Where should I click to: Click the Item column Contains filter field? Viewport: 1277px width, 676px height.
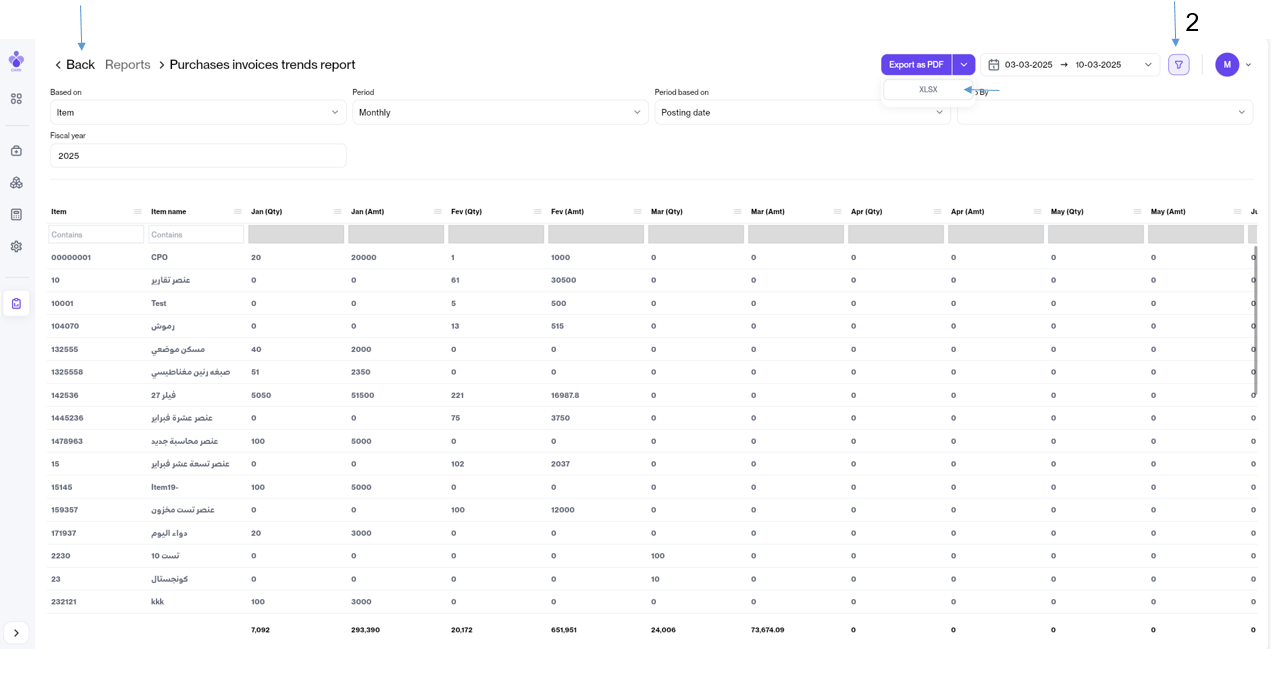pos(96,235)
